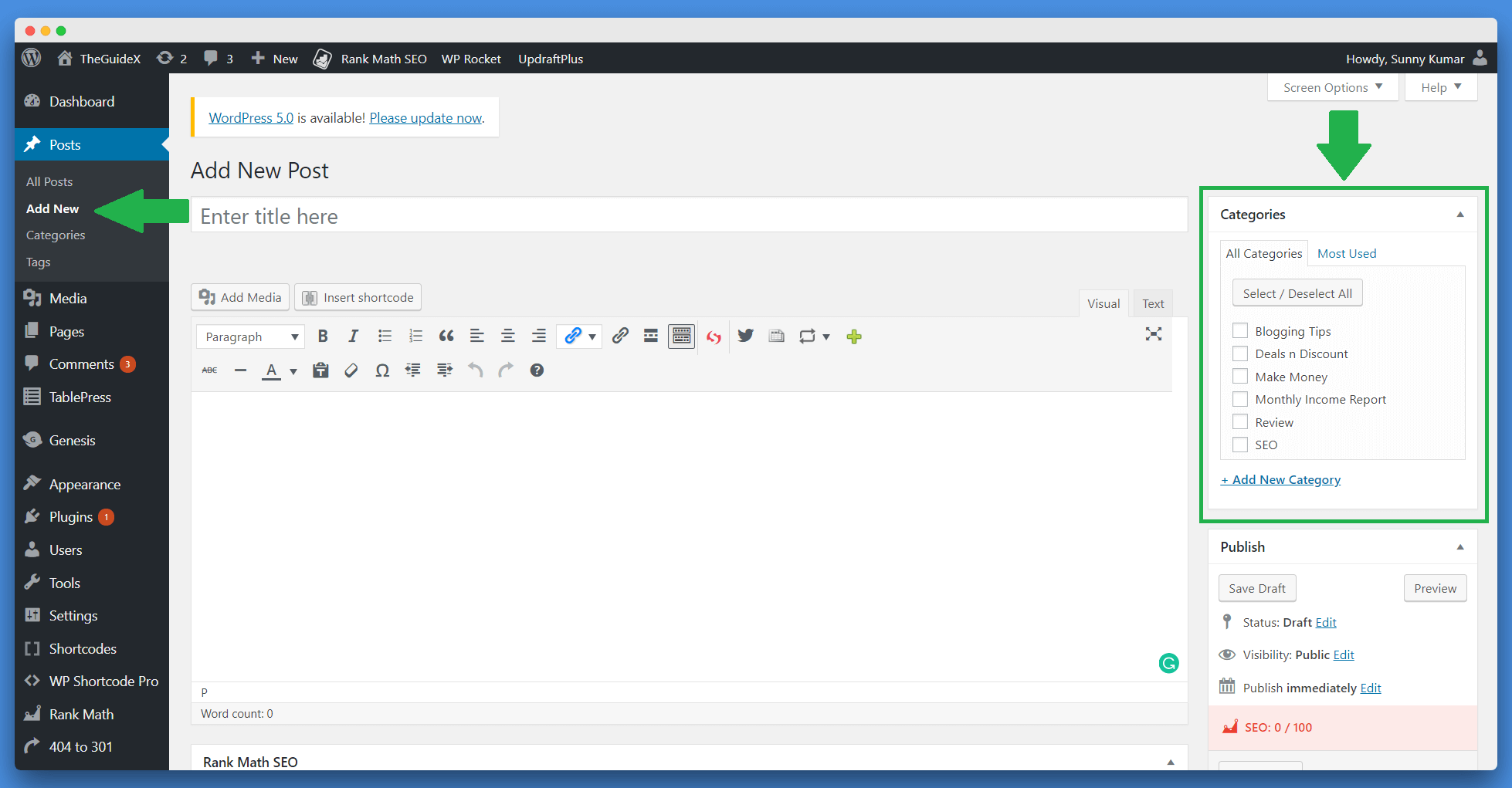Check the Monthly Income Report category

tap(1240, 399)
